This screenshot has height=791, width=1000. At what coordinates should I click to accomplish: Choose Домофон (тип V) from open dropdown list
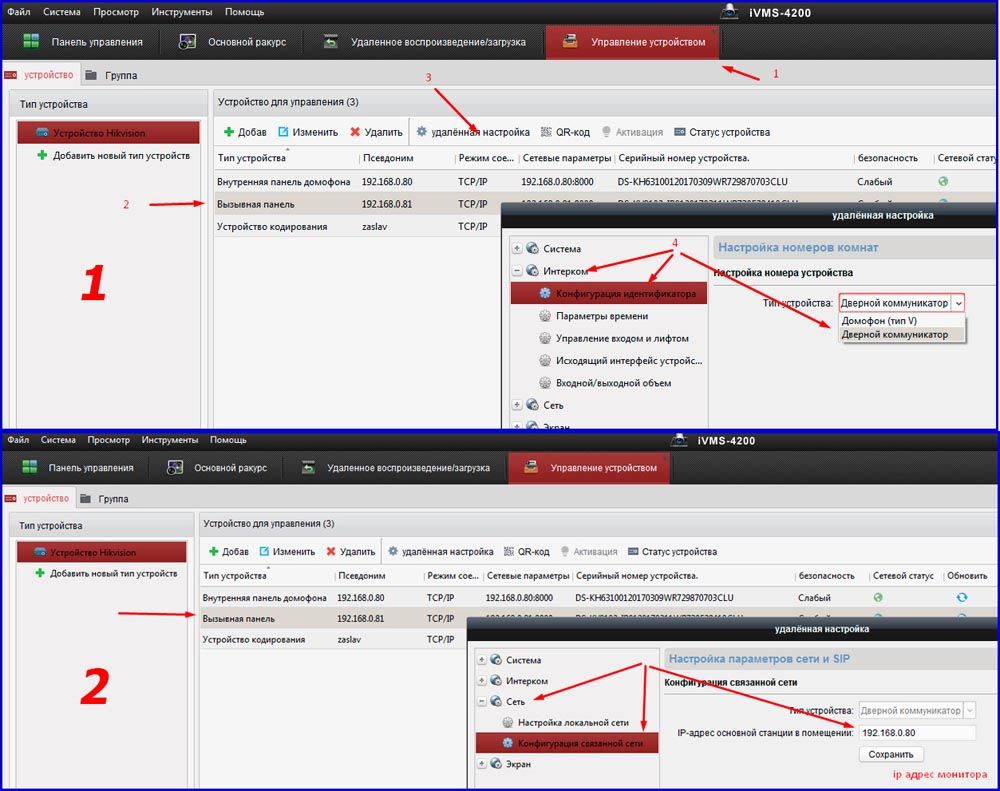coord(879,321)
